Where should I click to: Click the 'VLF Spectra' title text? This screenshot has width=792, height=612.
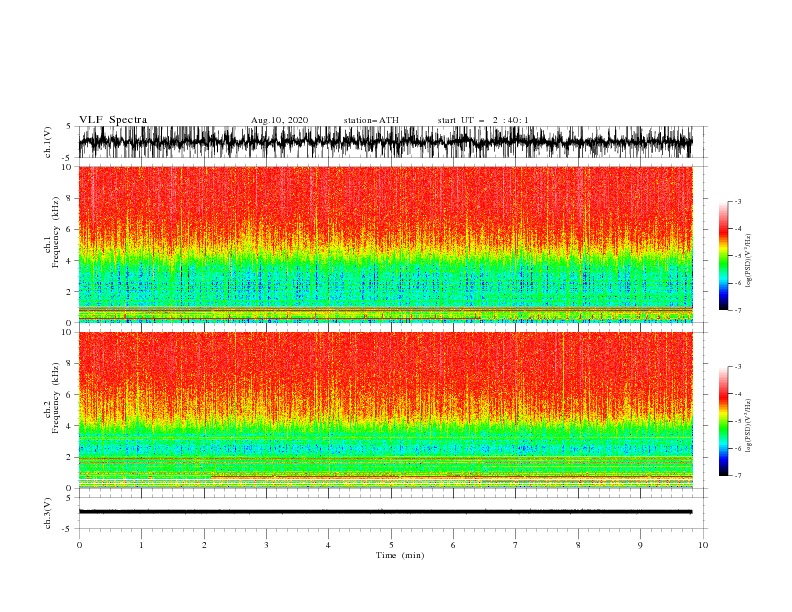tap(113, 120)
